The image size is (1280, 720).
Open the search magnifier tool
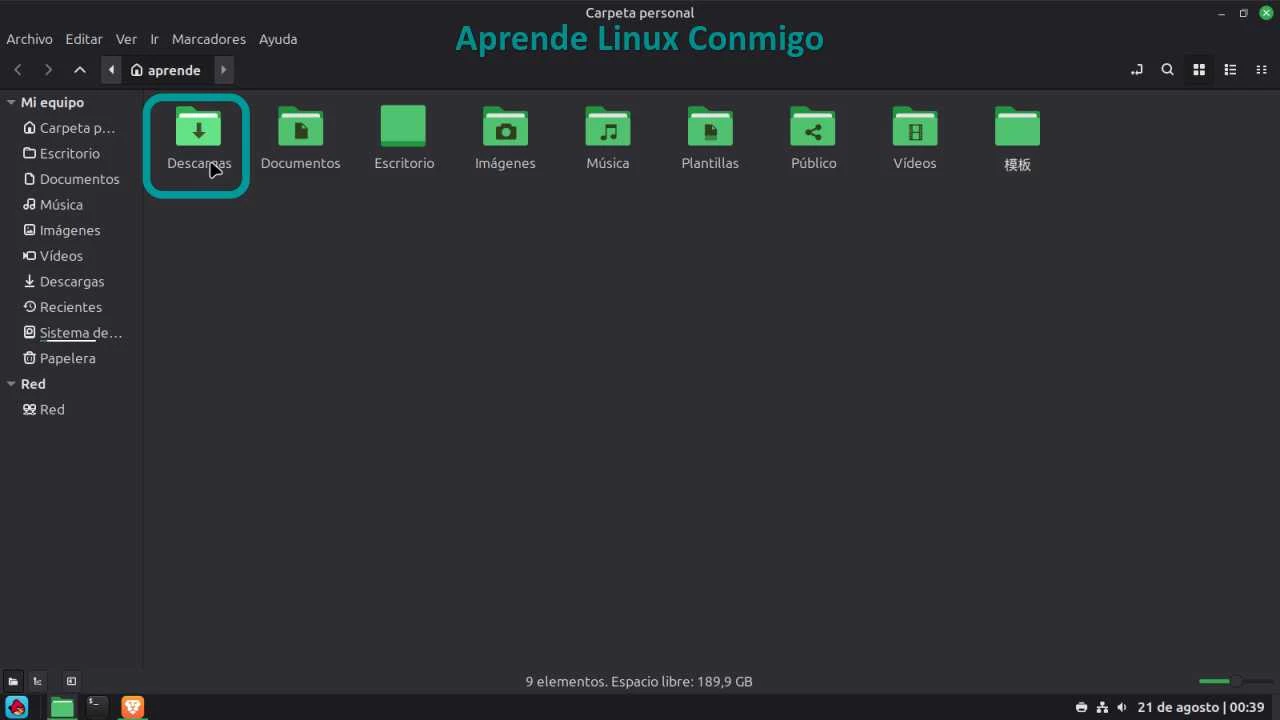1167,70
